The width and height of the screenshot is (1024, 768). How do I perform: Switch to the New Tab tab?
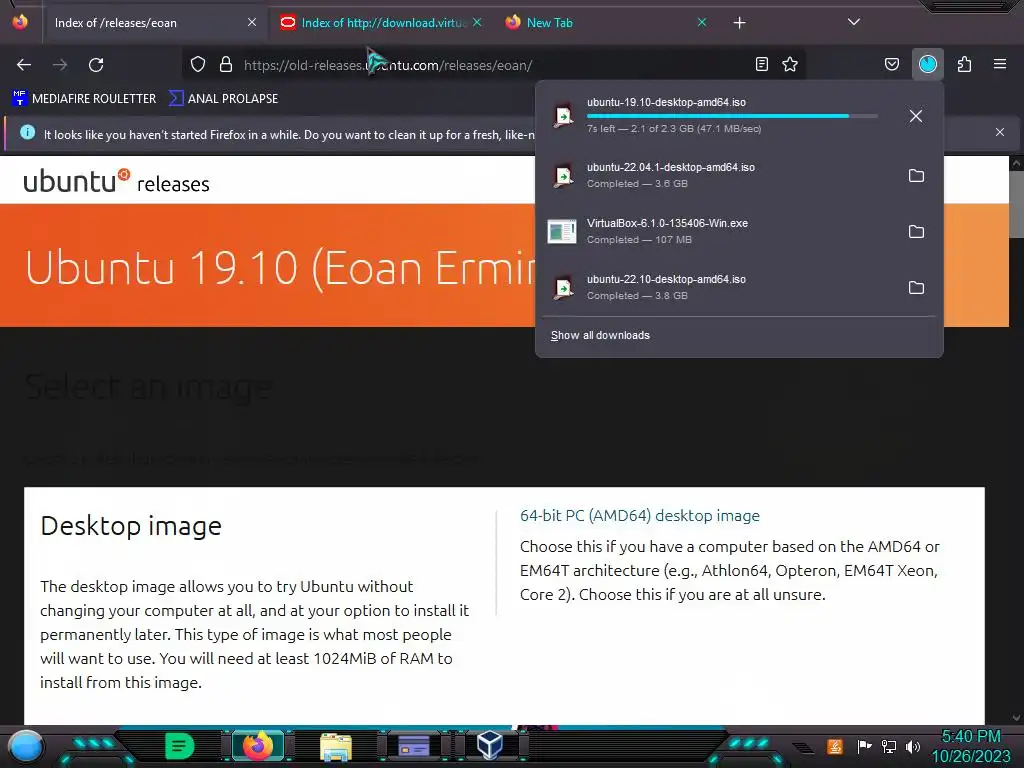(x=604, y=23)
